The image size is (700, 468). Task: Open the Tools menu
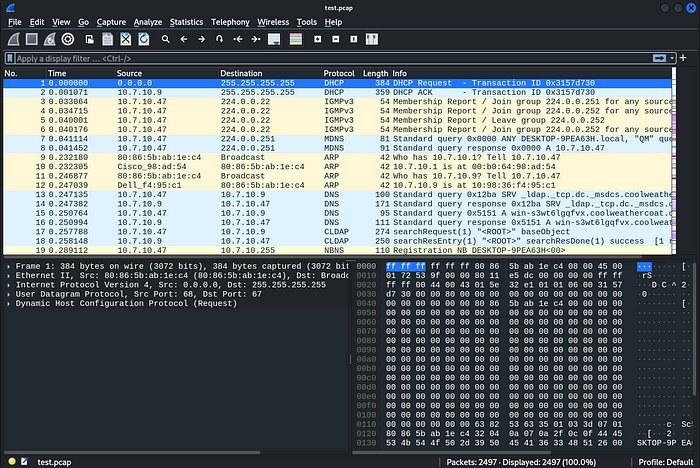point(307,22)
